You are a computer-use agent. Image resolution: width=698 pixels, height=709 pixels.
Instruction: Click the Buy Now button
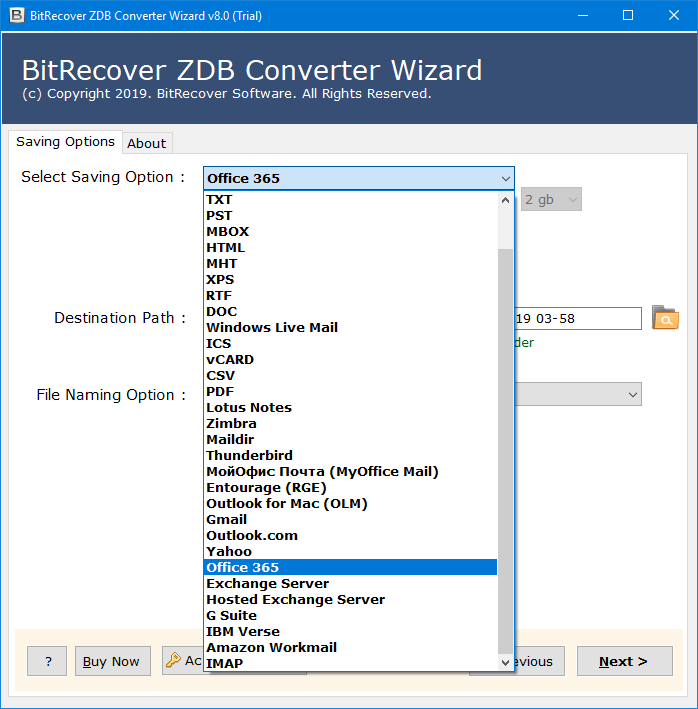point(113,661)
